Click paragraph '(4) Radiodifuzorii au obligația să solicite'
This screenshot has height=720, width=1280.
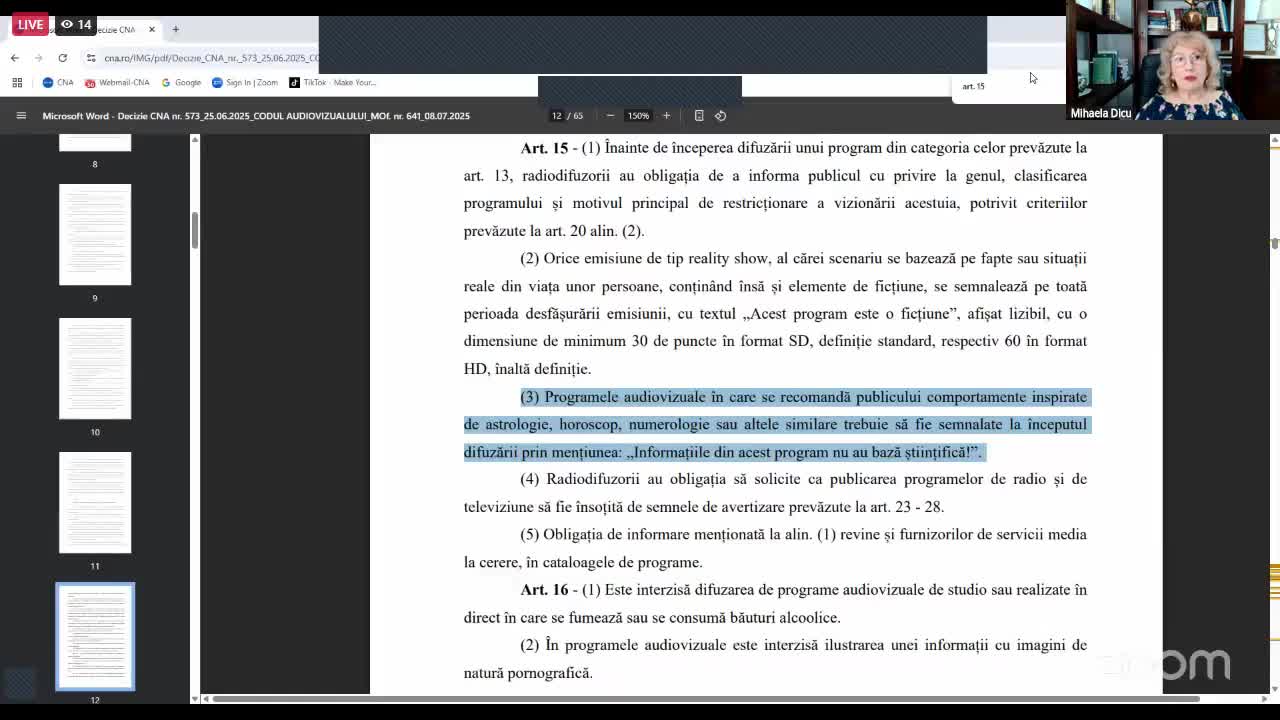point(775,493)
